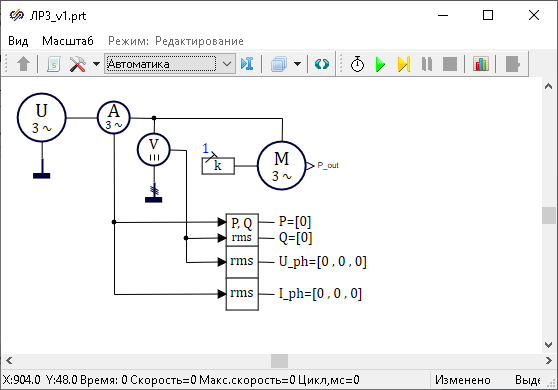The image size is (558, 390).
Task: Click the blue insert block icon
Action: tap(247, 64)
